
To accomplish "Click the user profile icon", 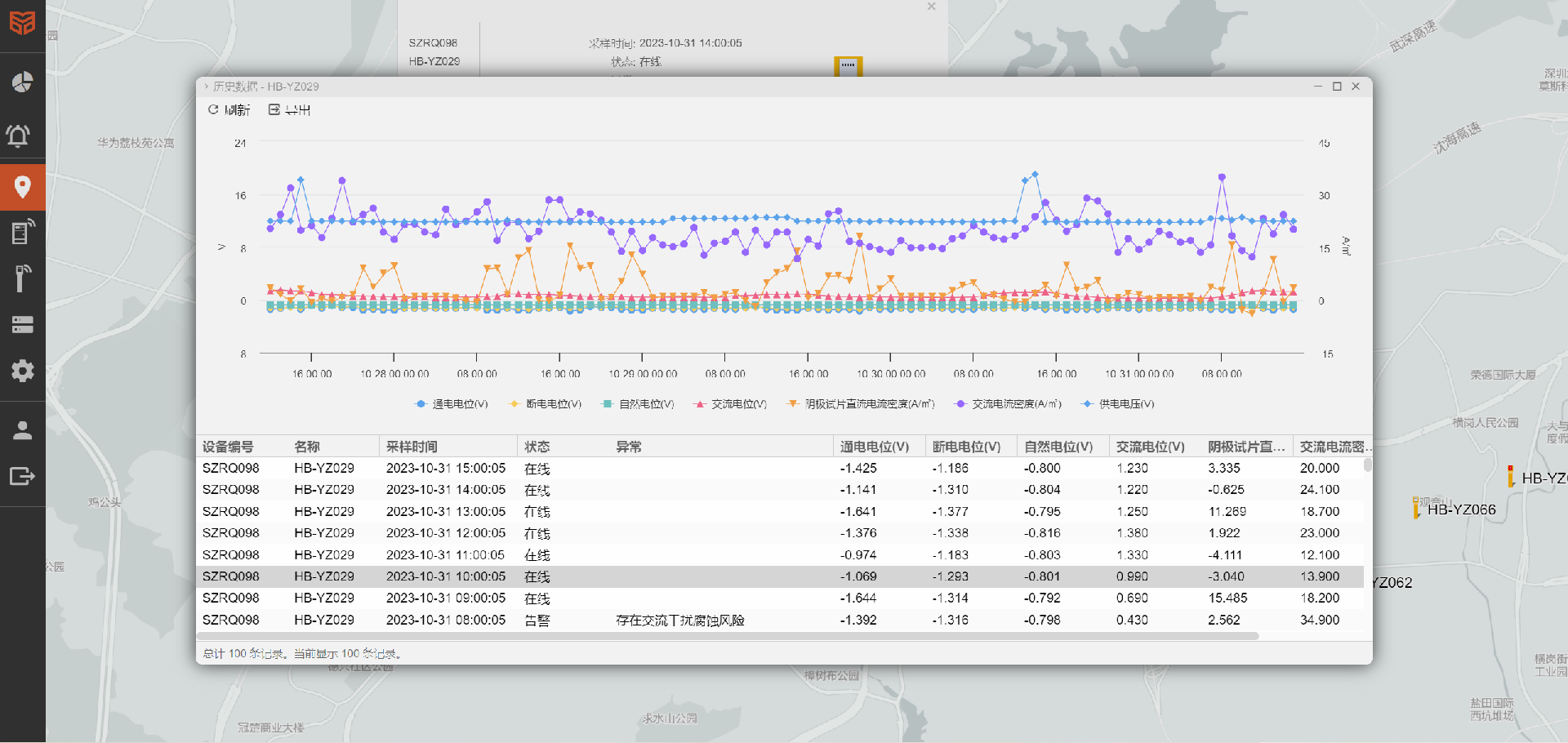I will pyautogui.click(x=22, y=430).
